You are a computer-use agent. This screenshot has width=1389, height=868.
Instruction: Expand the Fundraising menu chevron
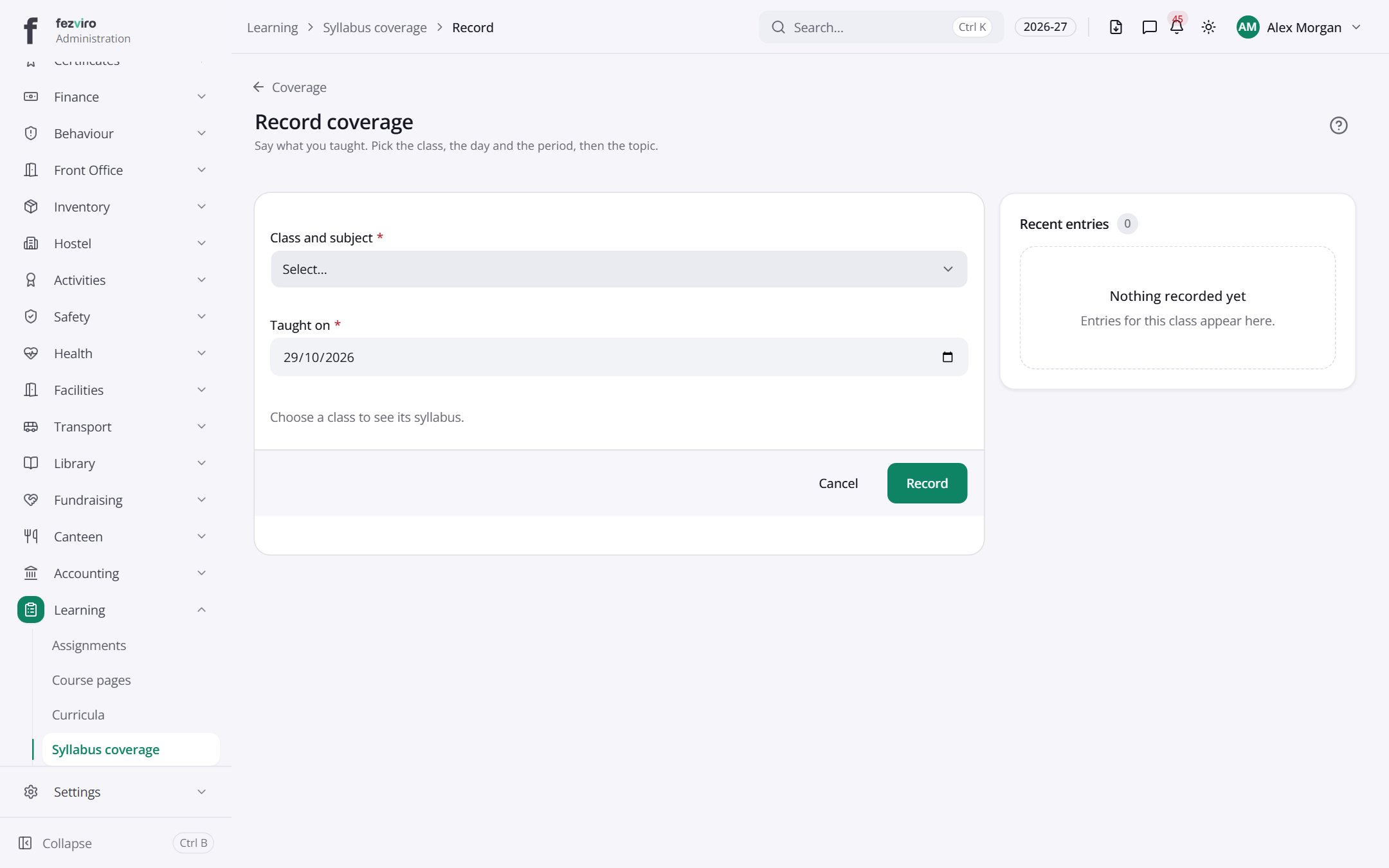201,500
